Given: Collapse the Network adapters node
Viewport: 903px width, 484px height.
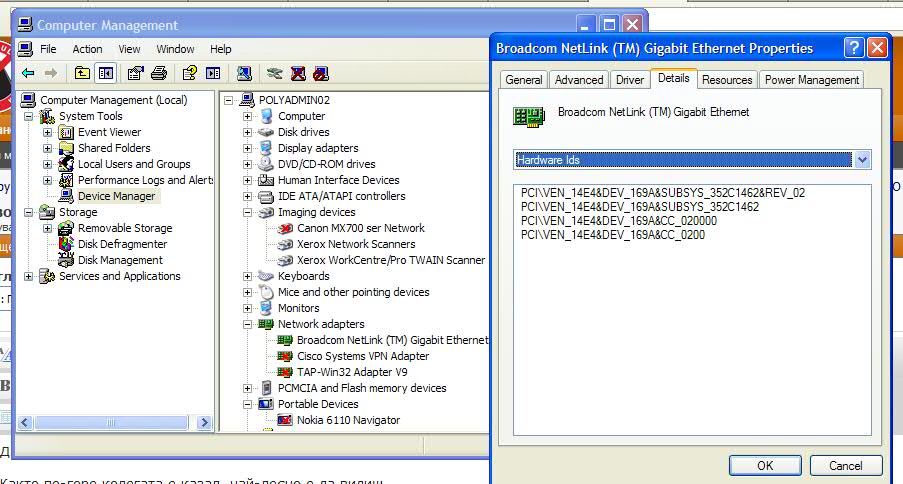Looking at the screenshot, I should (x=247, y=324).
